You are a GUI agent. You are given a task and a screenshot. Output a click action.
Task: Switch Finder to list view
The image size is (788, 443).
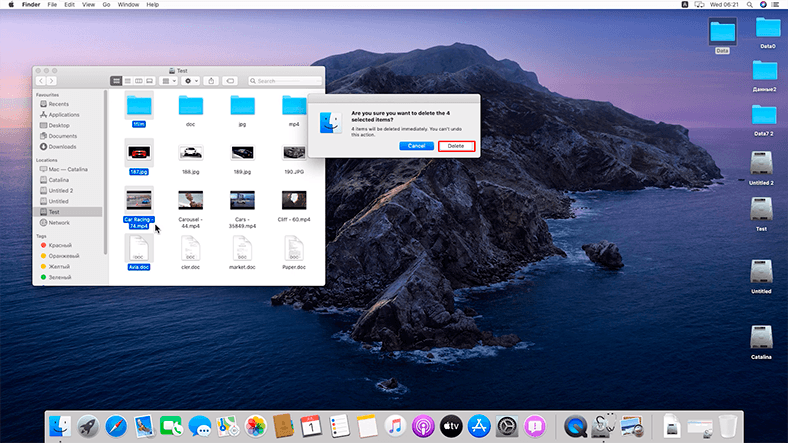click(127, 80)
